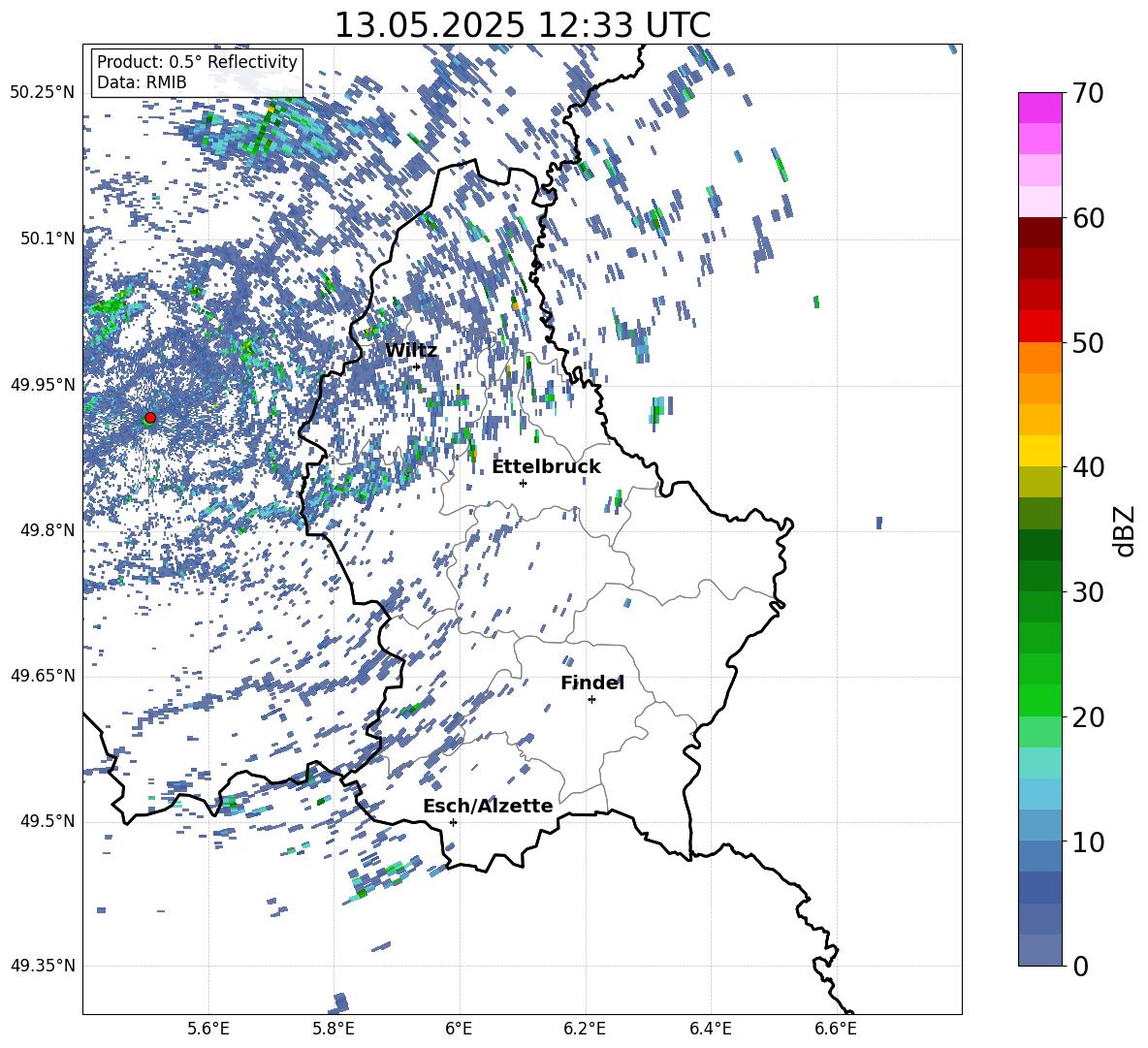Click the colorbar tick label 0

pyautogui.click(x=1080, y=966)
